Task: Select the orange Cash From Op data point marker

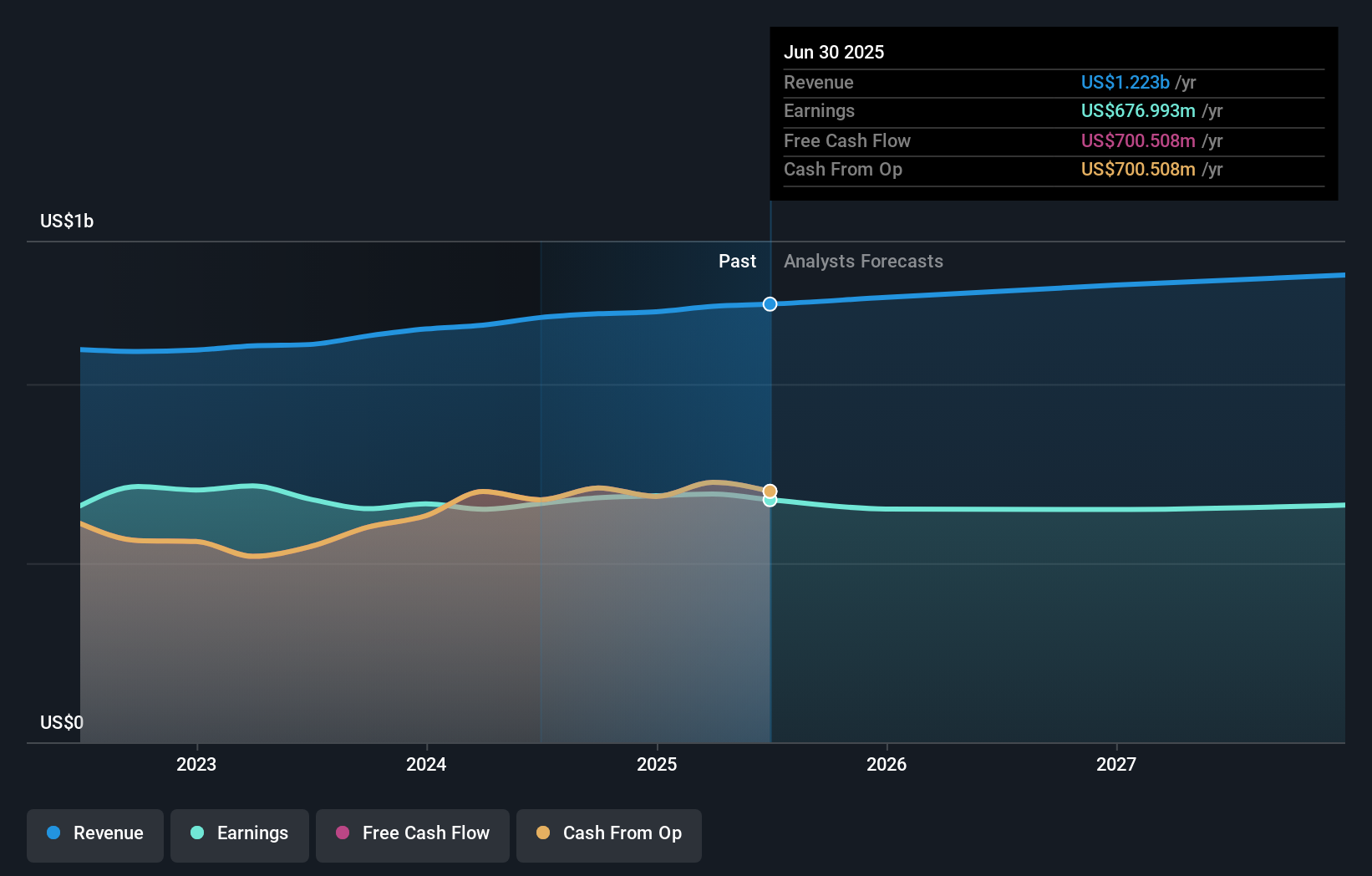Action: [x=770, y=491]
